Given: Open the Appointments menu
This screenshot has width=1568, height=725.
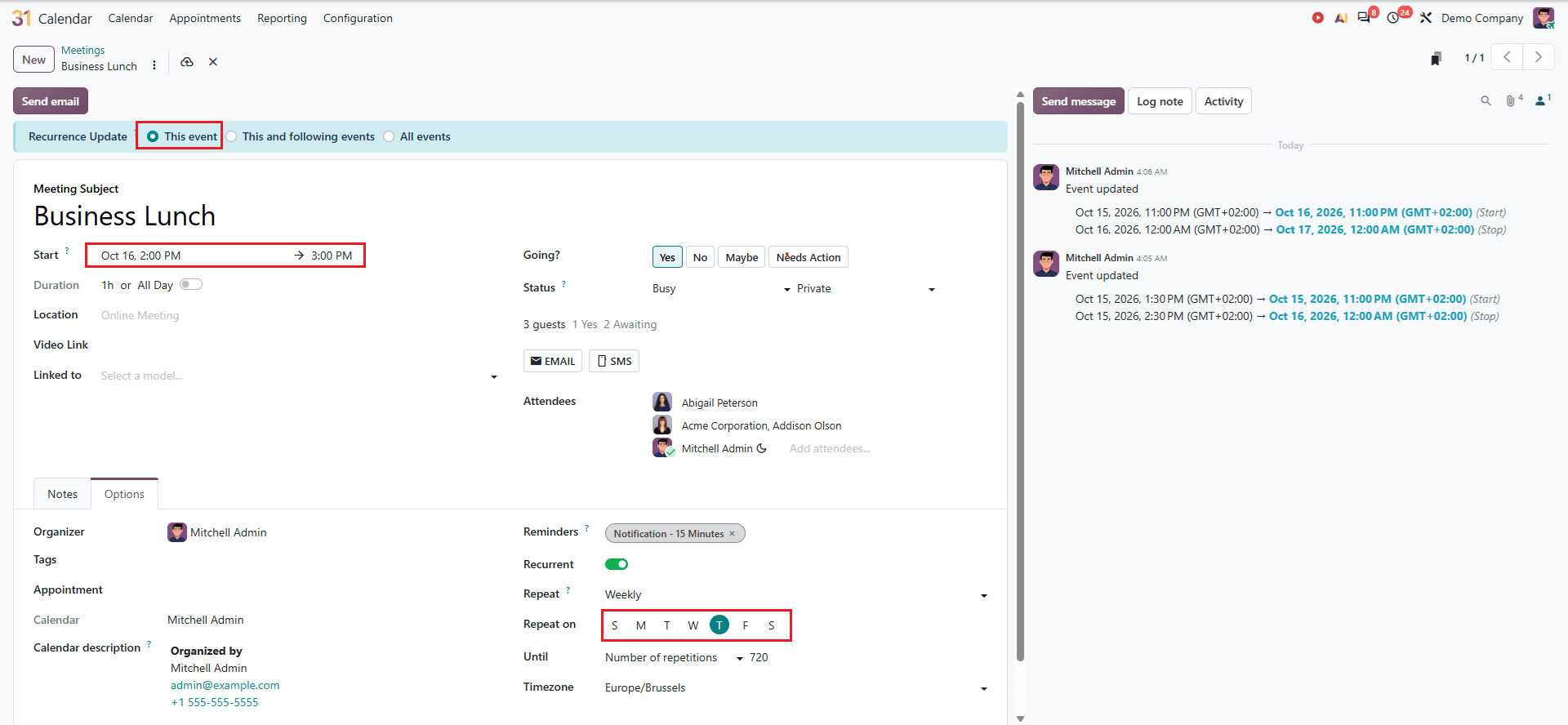Looking at the screenshot, I should click(x=205, y=18).
